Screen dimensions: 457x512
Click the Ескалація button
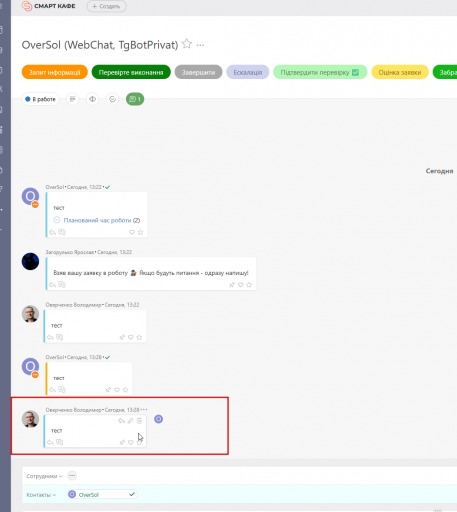click(248, 72)
